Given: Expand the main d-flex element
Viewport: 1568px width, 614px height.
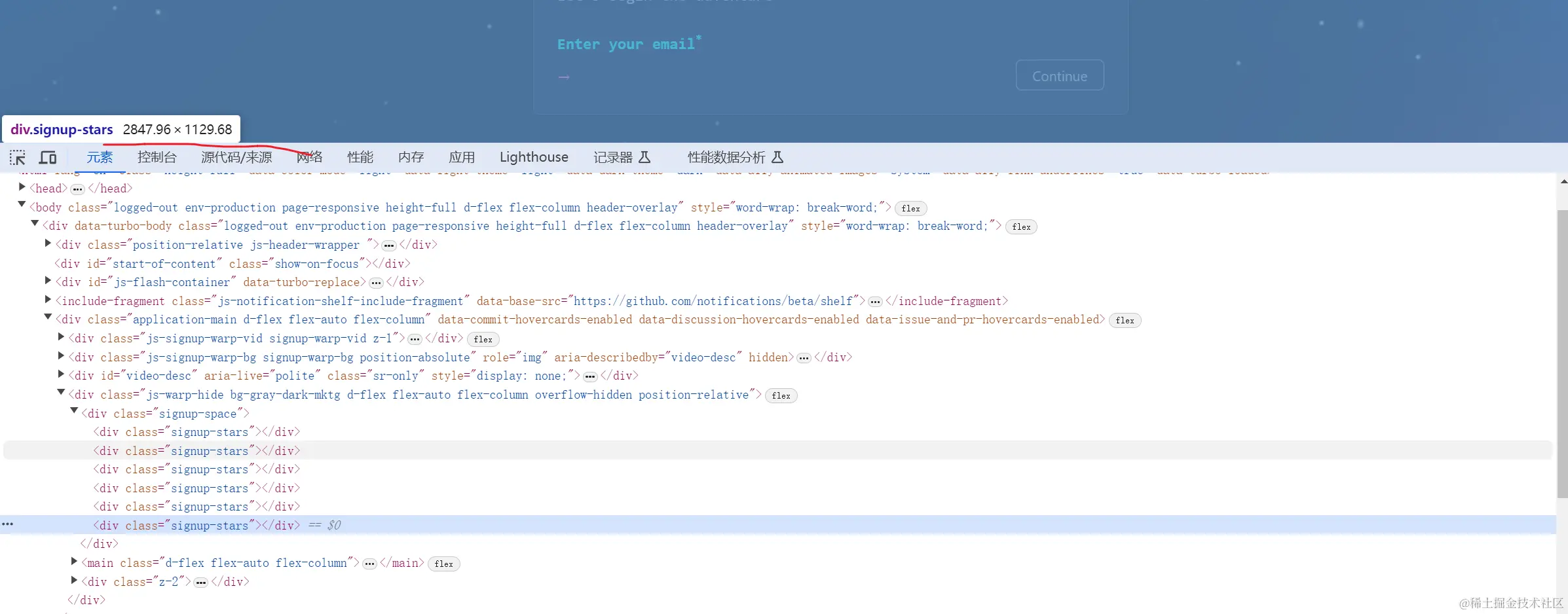Looking at the screenshot, I should [x=74, y=561].
